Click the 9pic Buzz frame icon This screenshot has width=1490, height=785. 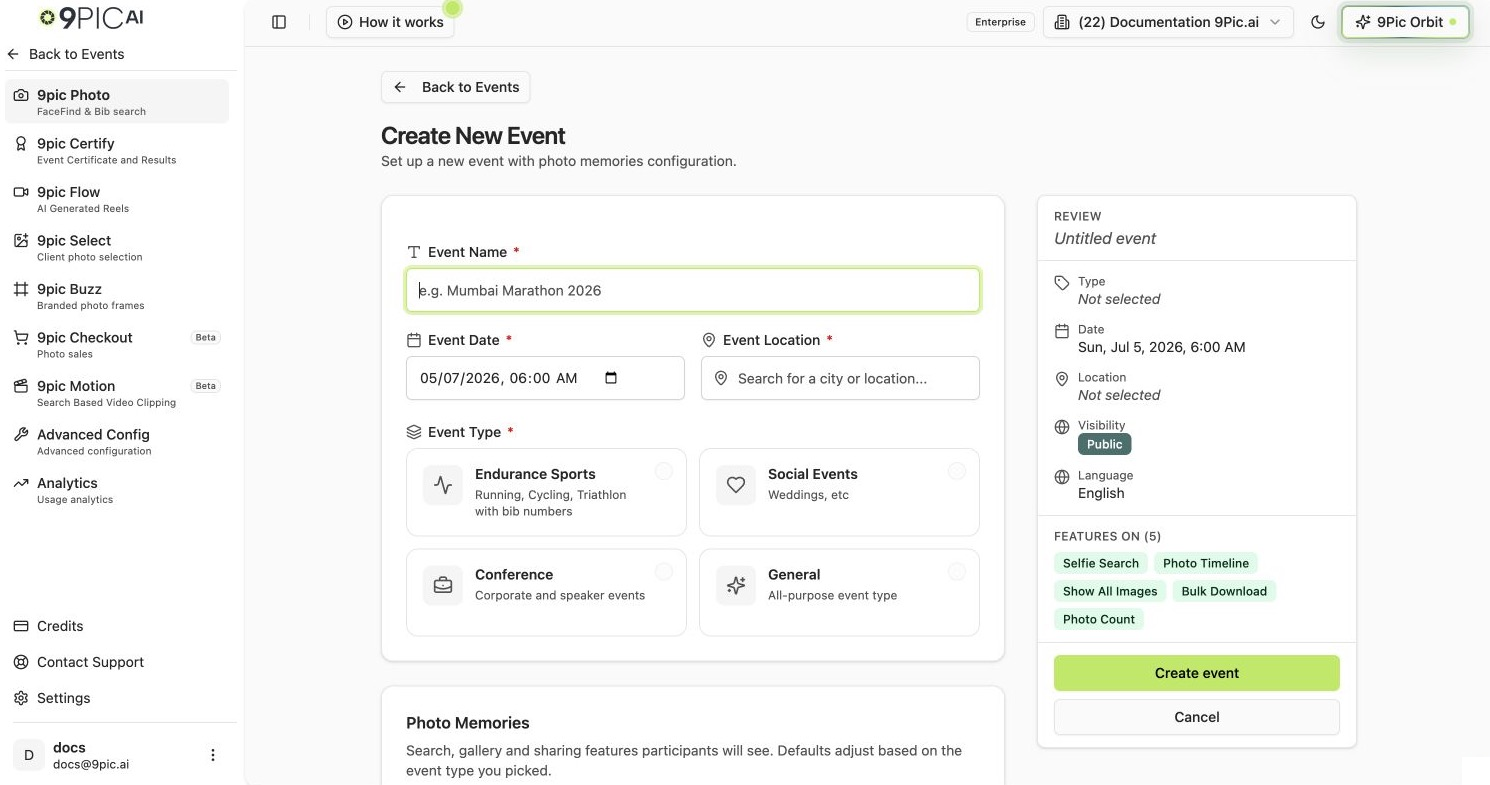tap(20, 289)
